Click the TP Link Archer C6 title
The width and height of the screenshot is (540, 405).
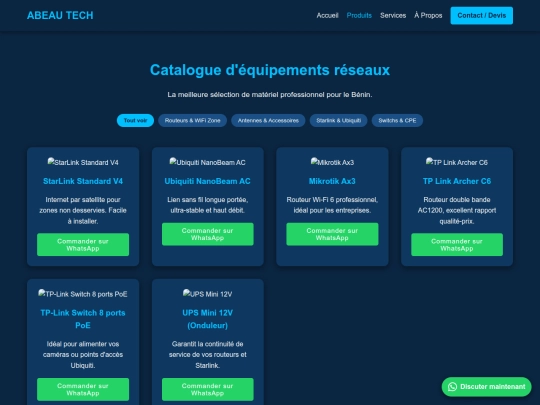coord(457,181)
